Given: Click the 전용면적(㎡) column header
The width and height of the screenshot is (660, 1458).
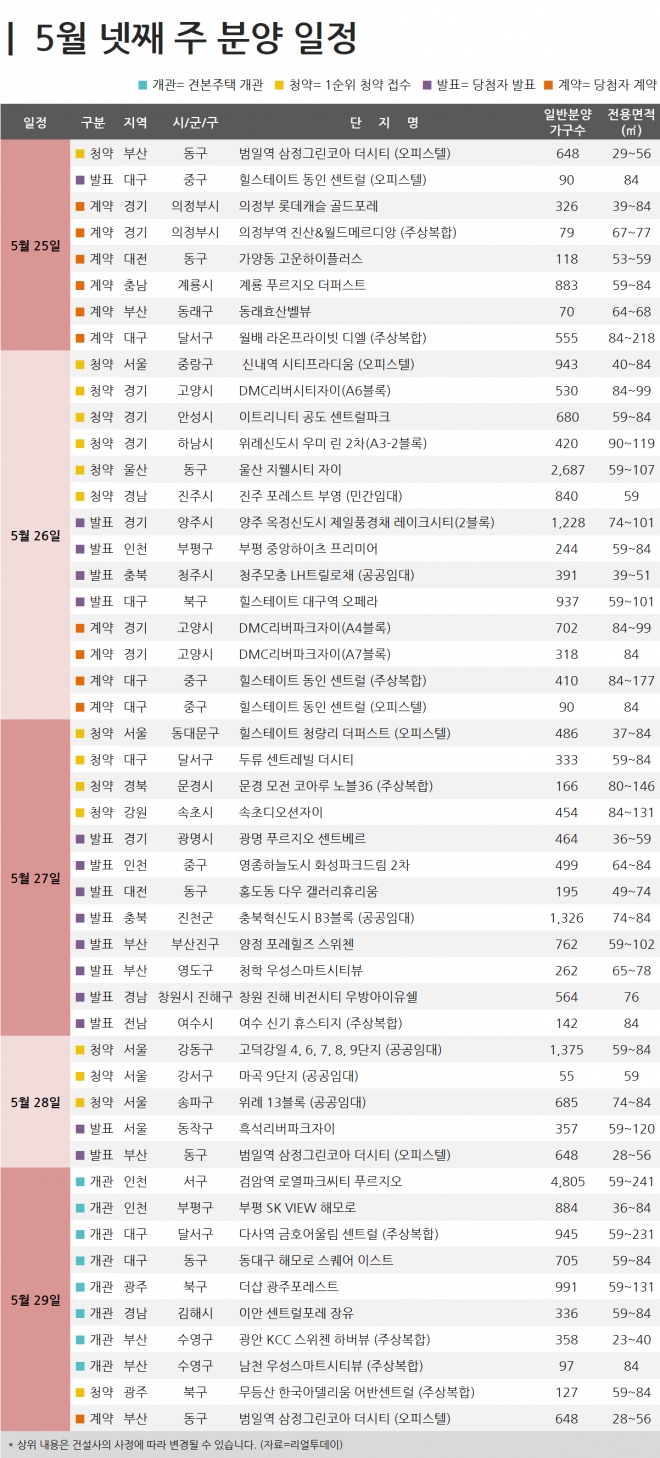Looking at the screenshot, I should (631, 122).
